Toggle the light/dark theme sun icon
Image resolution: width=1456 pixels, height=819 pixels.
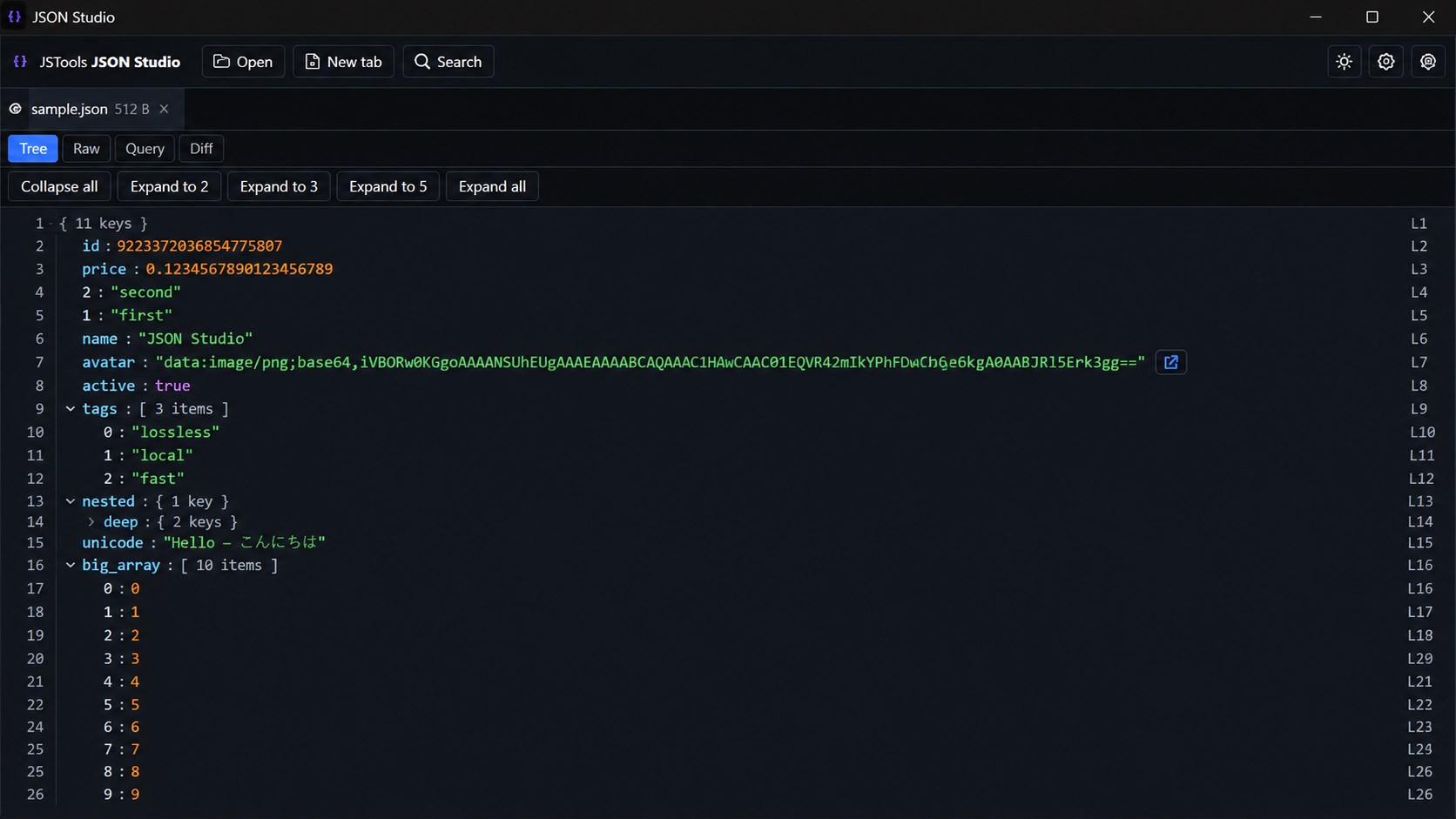[1345, 62]
